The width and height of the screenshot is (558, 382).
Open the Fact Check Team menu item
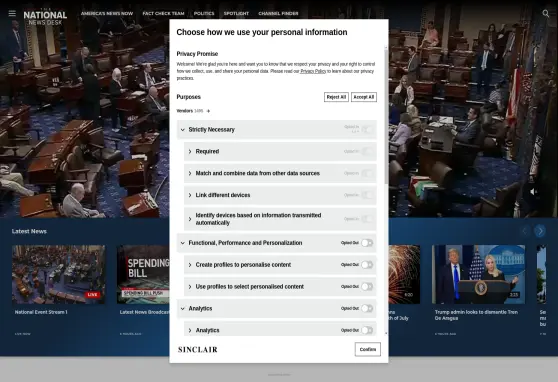click(x=163, y=14)
